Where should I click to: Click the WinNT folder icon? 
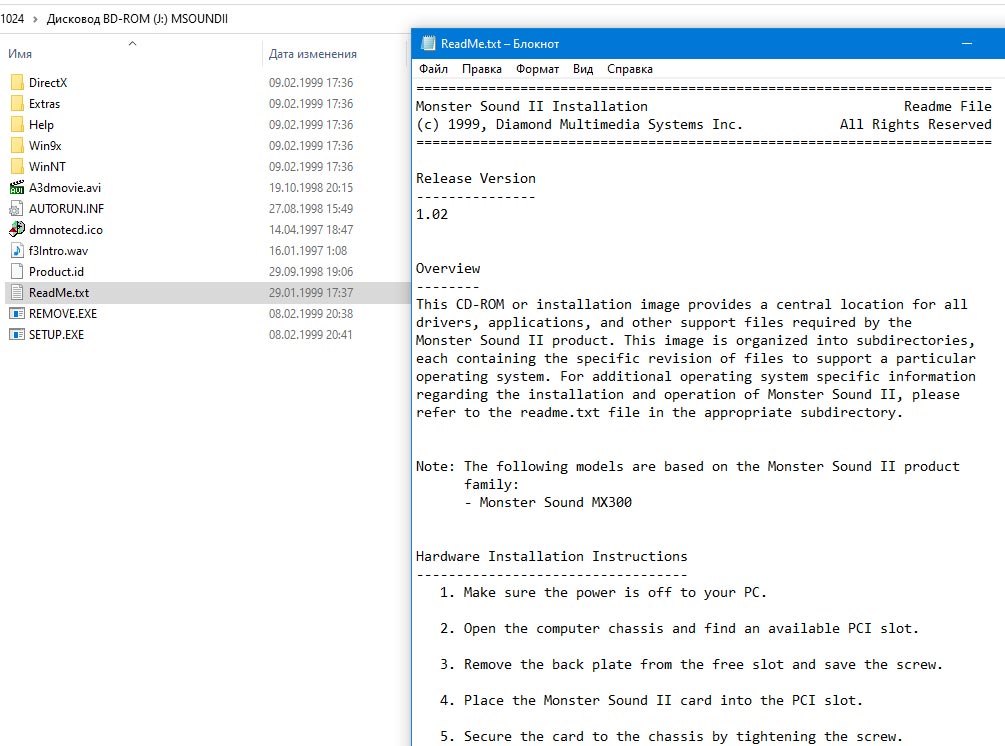pyautogui.click(x=17, y=167)
